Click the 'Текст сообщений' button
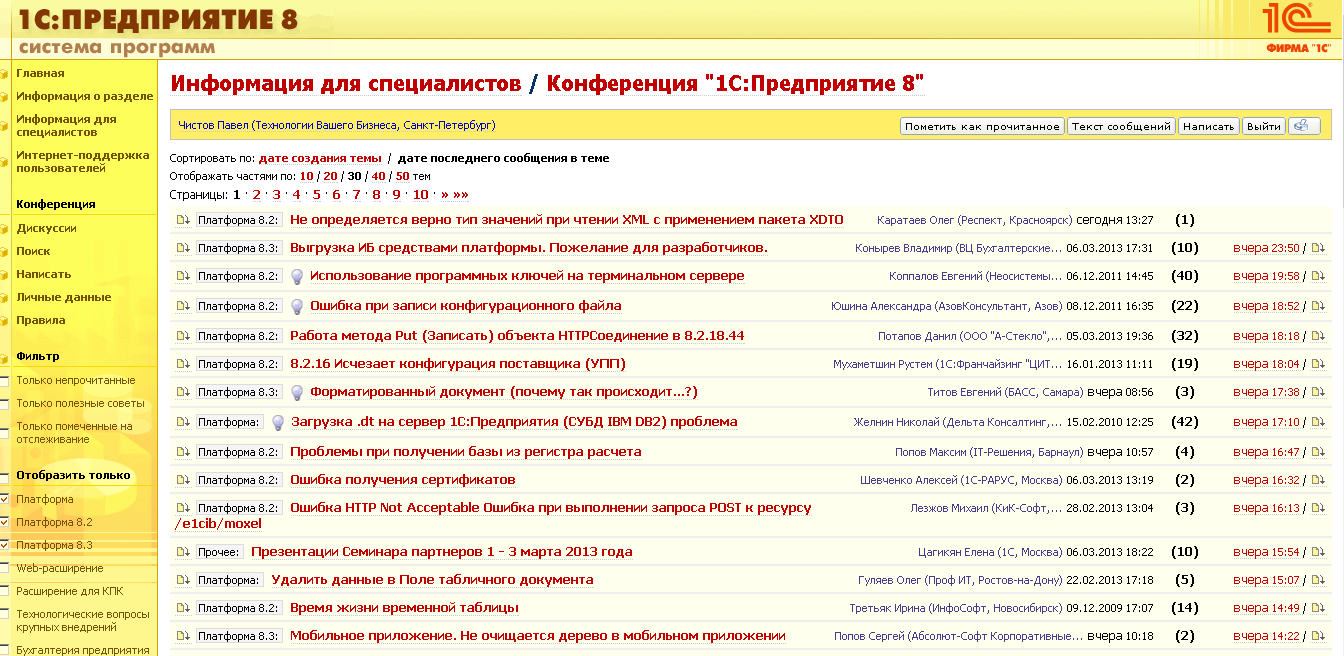The image size is (1344, 656). click(x=1120, y=126)
